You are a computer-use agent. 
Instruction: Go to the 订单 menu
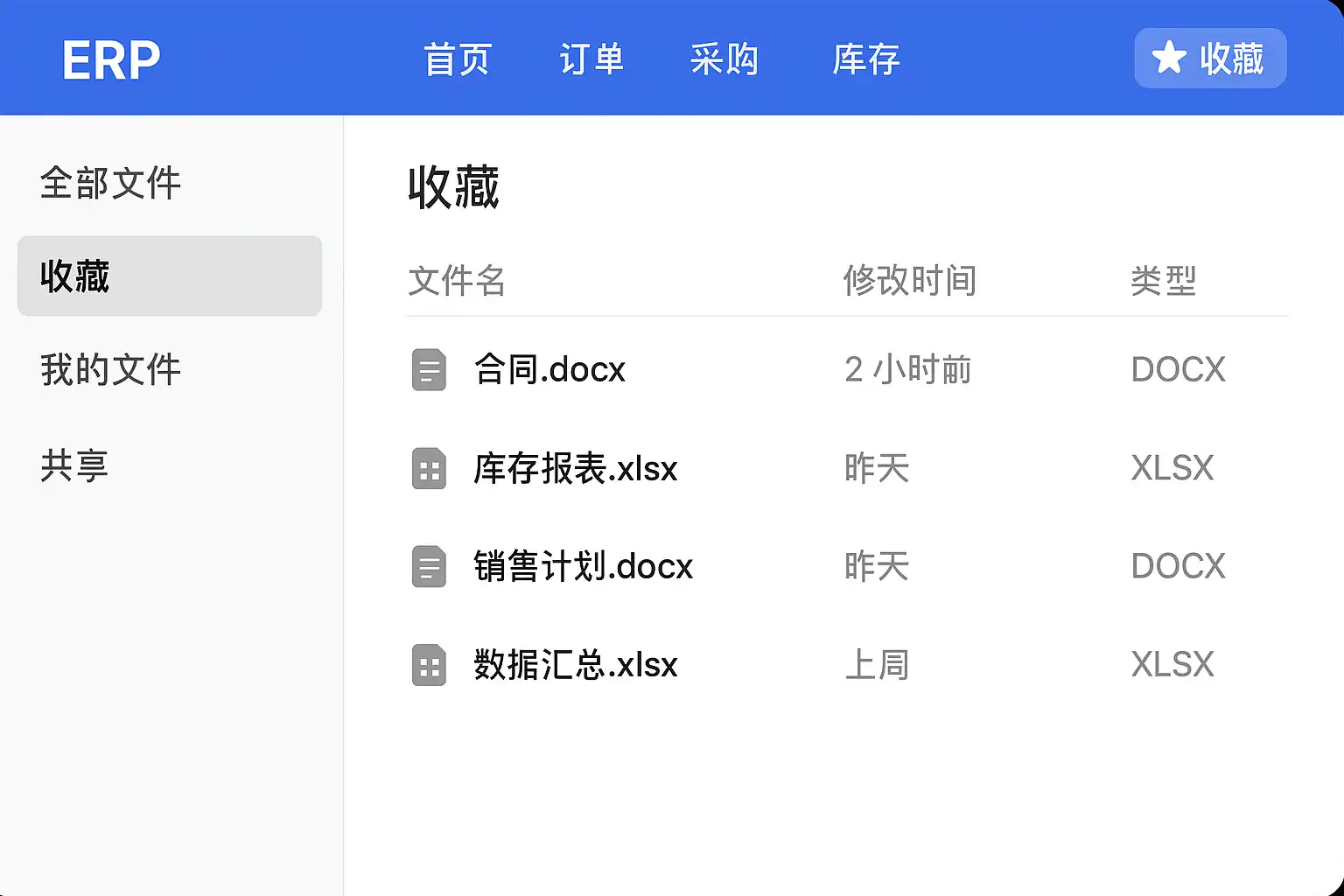[x=591, y=59]
